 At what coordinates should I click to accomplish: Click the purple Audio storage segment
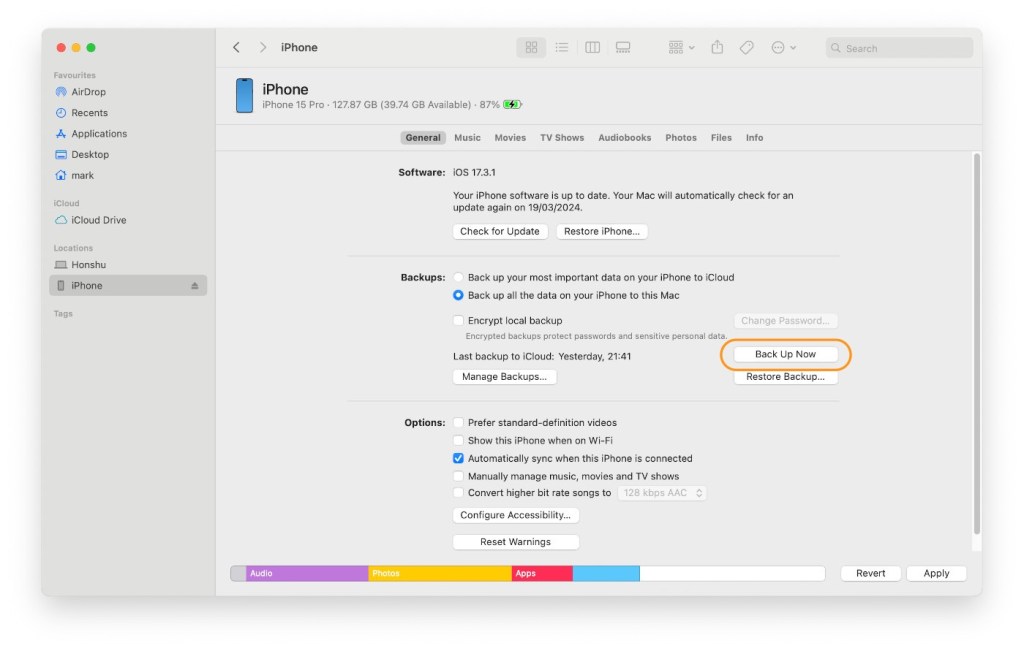pyautogui.click(x=306, y=573)
